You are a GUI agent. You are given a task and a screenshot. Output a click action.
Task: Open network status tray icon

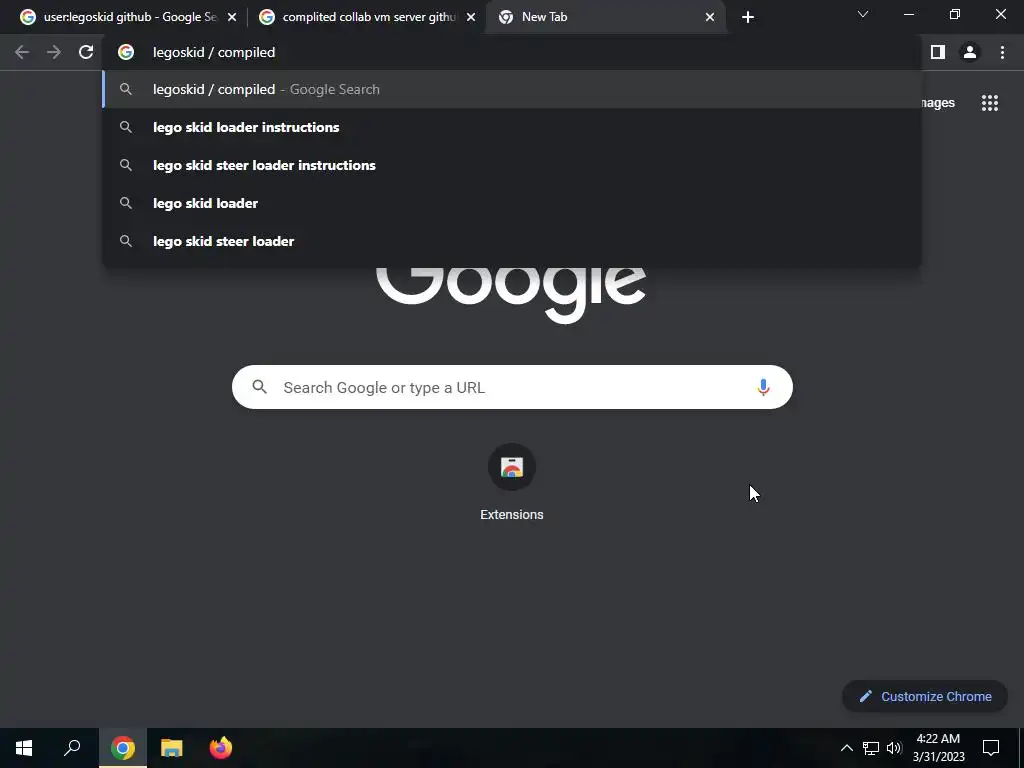tap(871, 748)
